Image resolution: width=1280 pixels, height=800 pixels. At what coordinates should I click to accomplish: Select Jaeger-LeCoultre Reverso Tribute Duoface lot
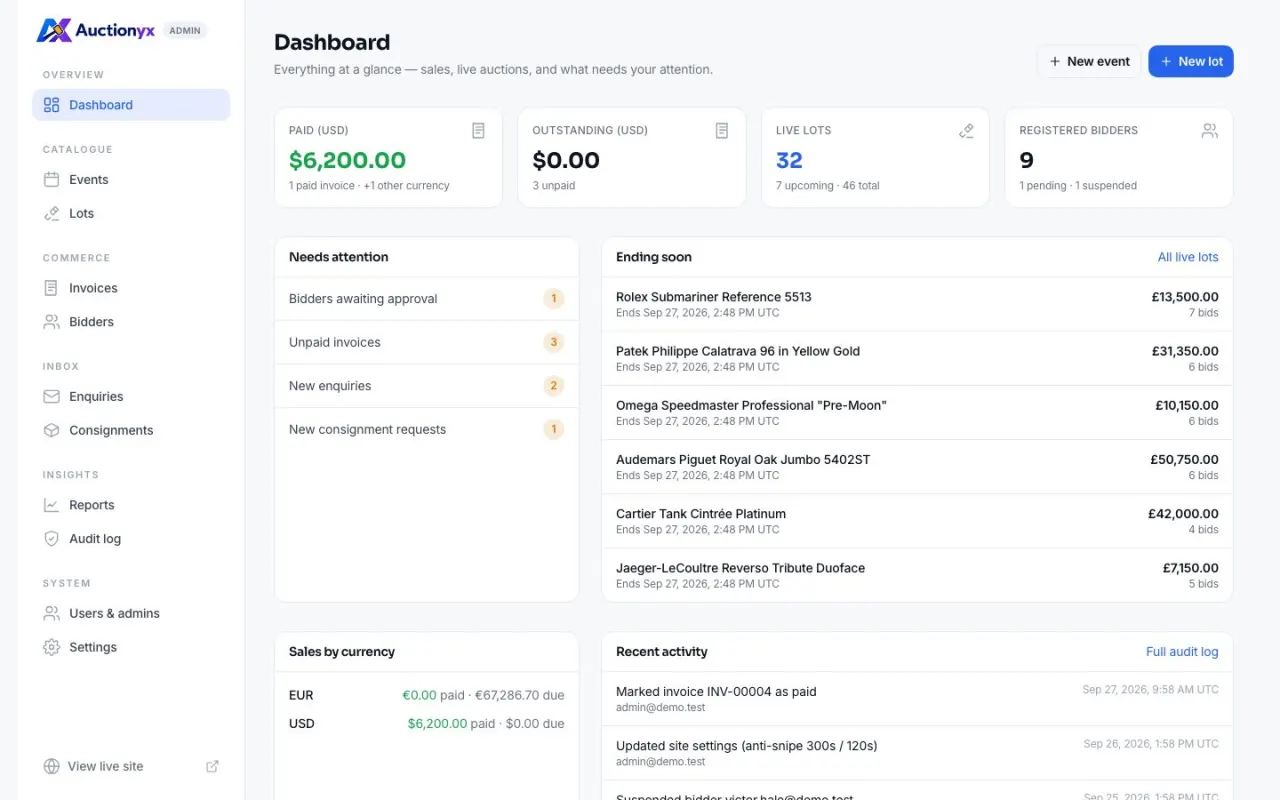917,575
